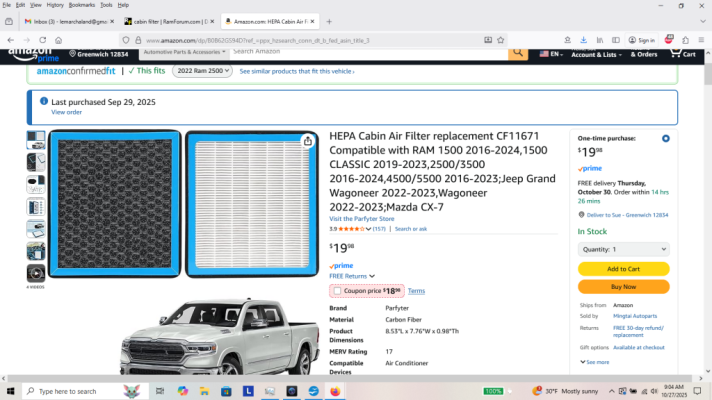Viewport: 712px width, 400px height.
Task: Go to Firefox home page icon
Action: [59, 40]
